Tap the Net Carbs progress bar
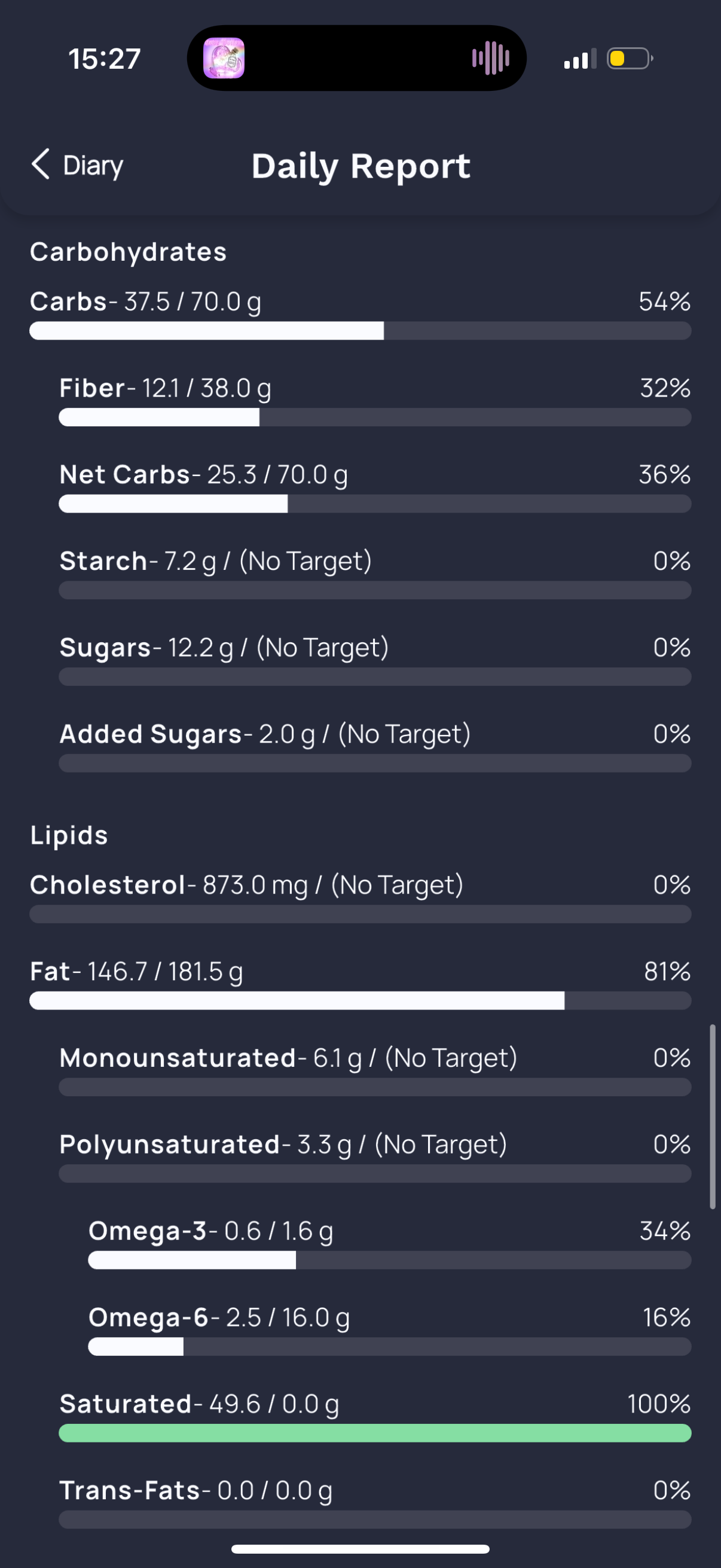 pyautogui.click(x=375, y=504)
